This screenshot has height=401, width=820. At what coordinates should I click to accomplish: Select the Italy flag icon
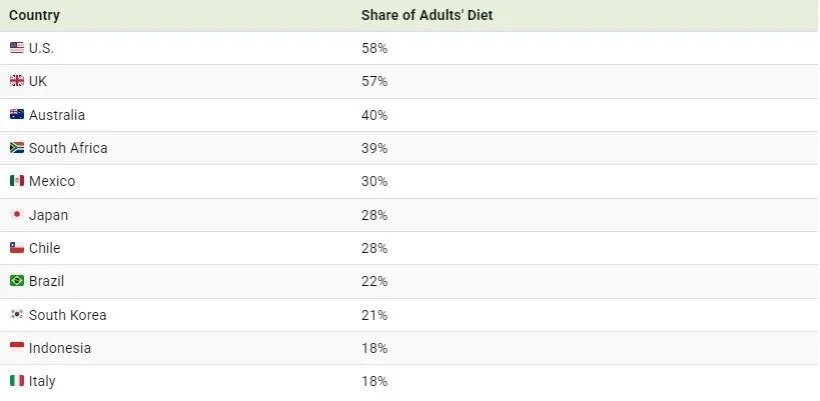(17, 381)
